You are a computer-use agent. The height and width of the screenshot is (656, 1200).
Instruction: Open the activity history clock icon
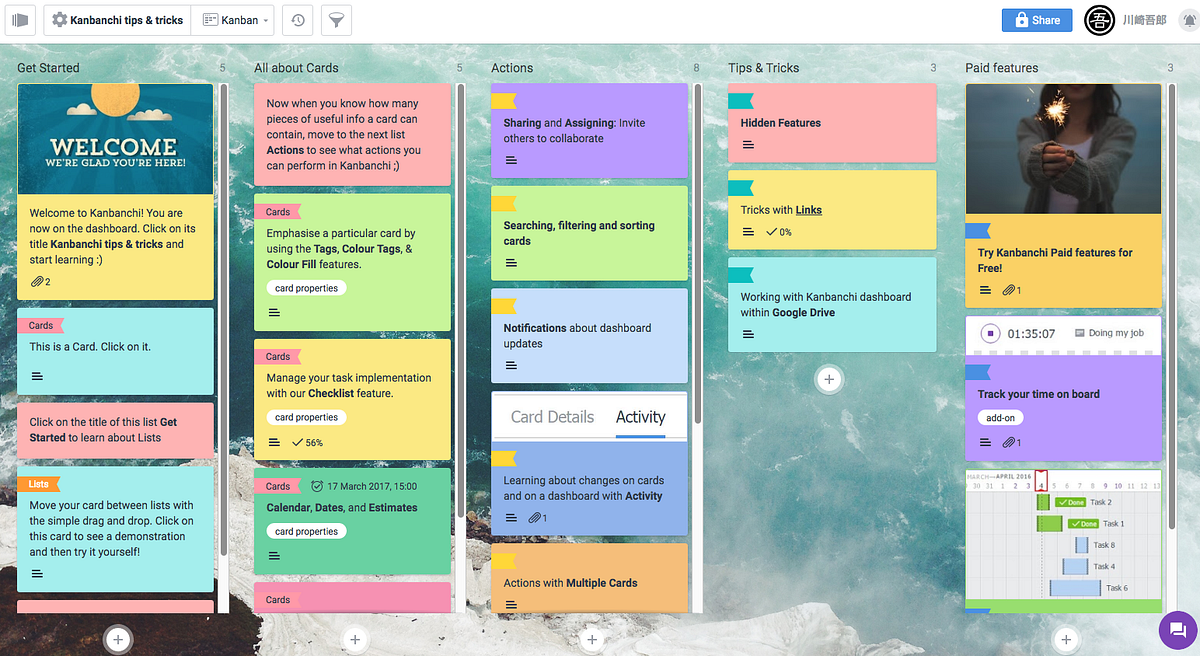(x=298, y=20)
